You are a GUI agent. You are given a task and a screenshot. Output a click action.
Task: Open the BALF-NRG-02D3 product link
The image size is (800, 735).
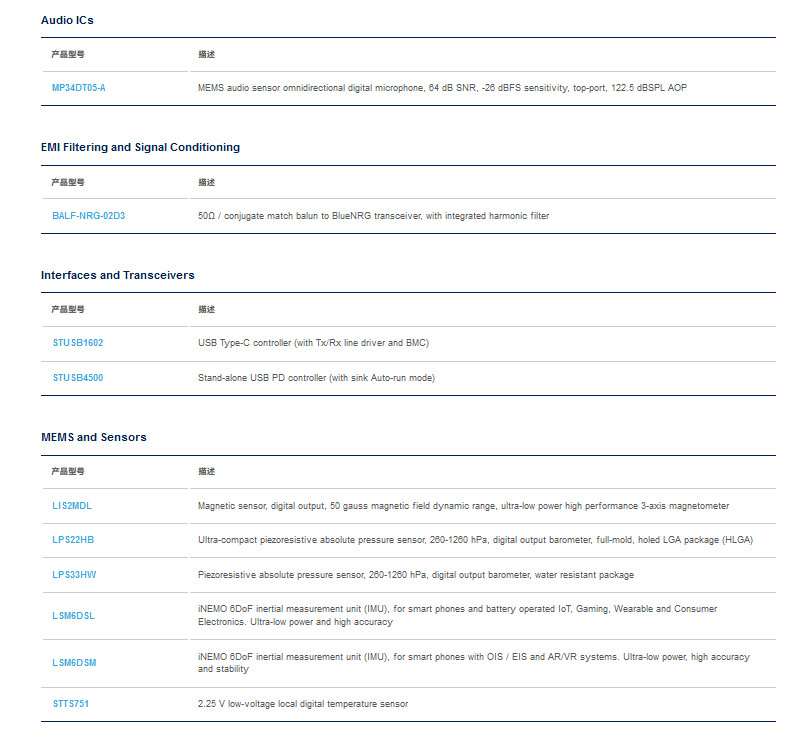point(89,216)
